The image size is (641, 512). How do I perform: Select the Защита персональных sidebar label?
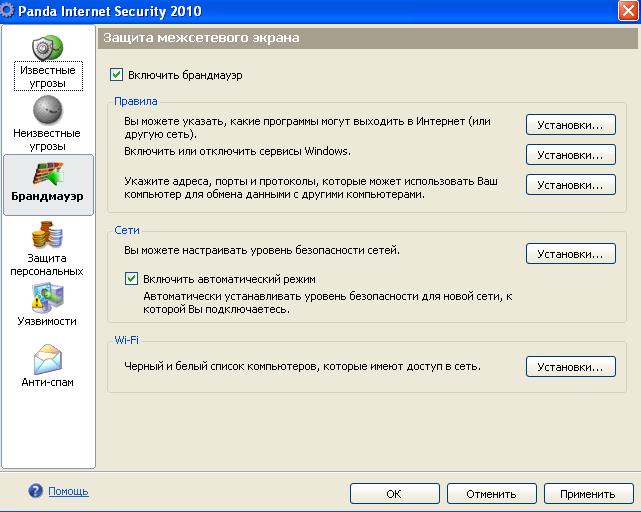[47, 265]
